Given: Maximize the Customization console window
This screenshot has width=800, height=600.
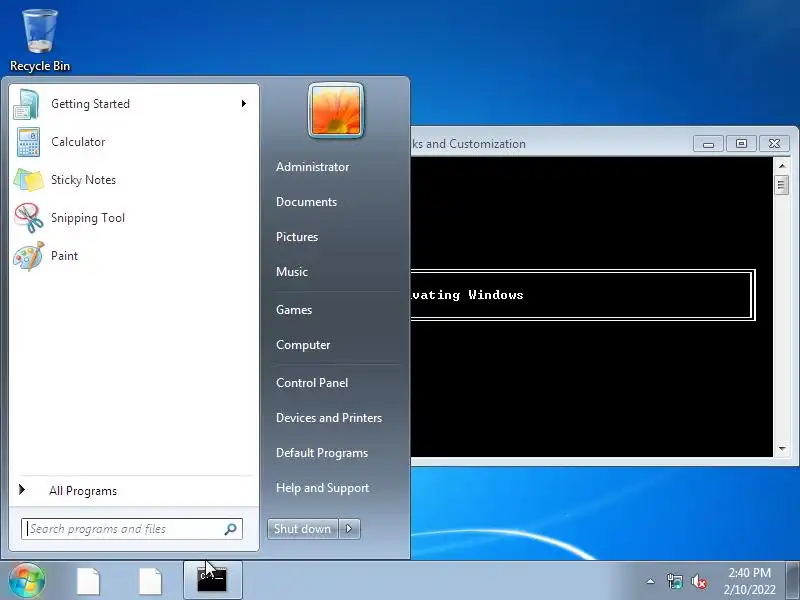Looking at the screenshot, I should (741, 144).
